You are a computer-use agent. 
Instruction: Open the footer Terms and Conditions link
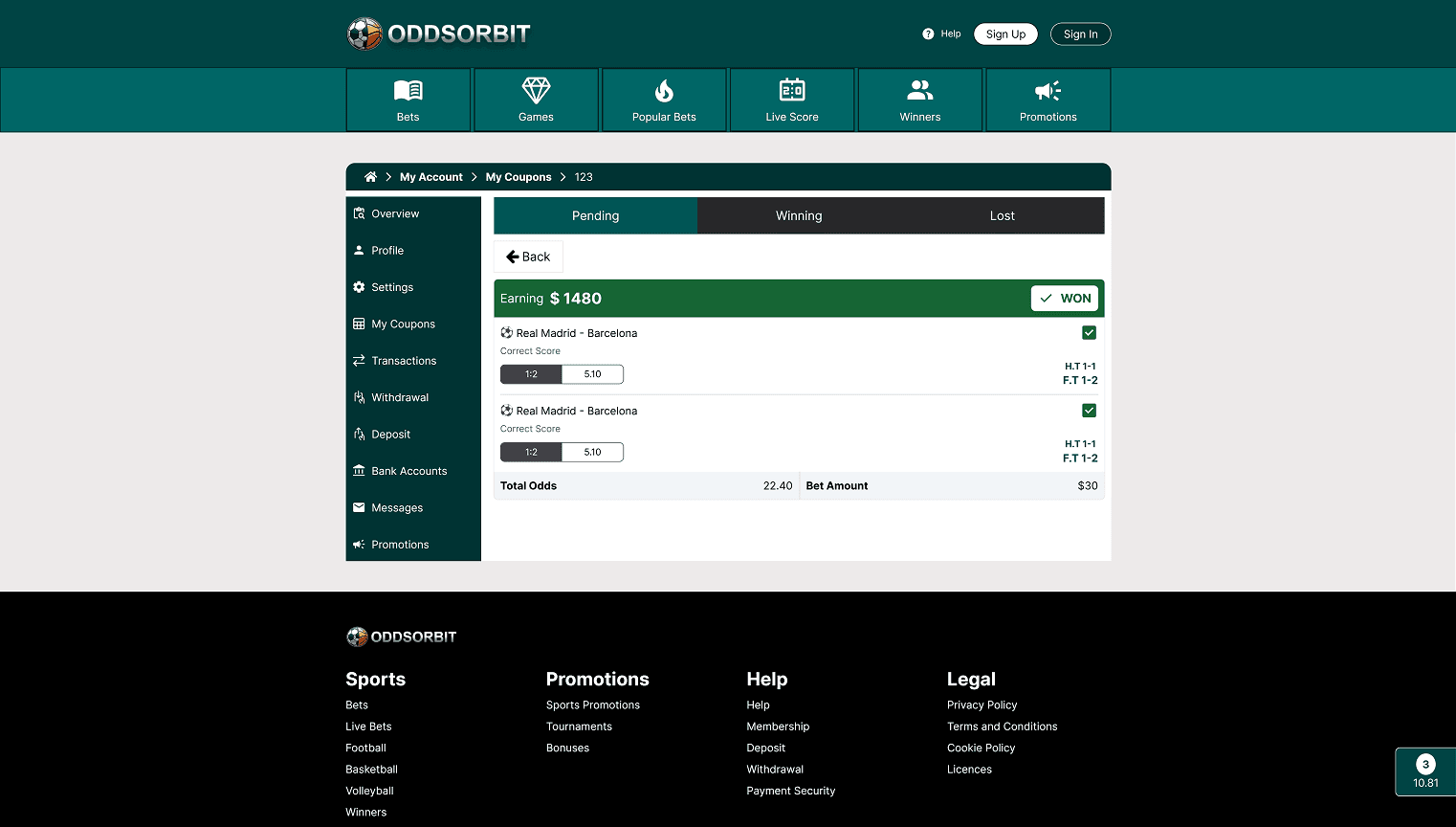pos(1003,726)
